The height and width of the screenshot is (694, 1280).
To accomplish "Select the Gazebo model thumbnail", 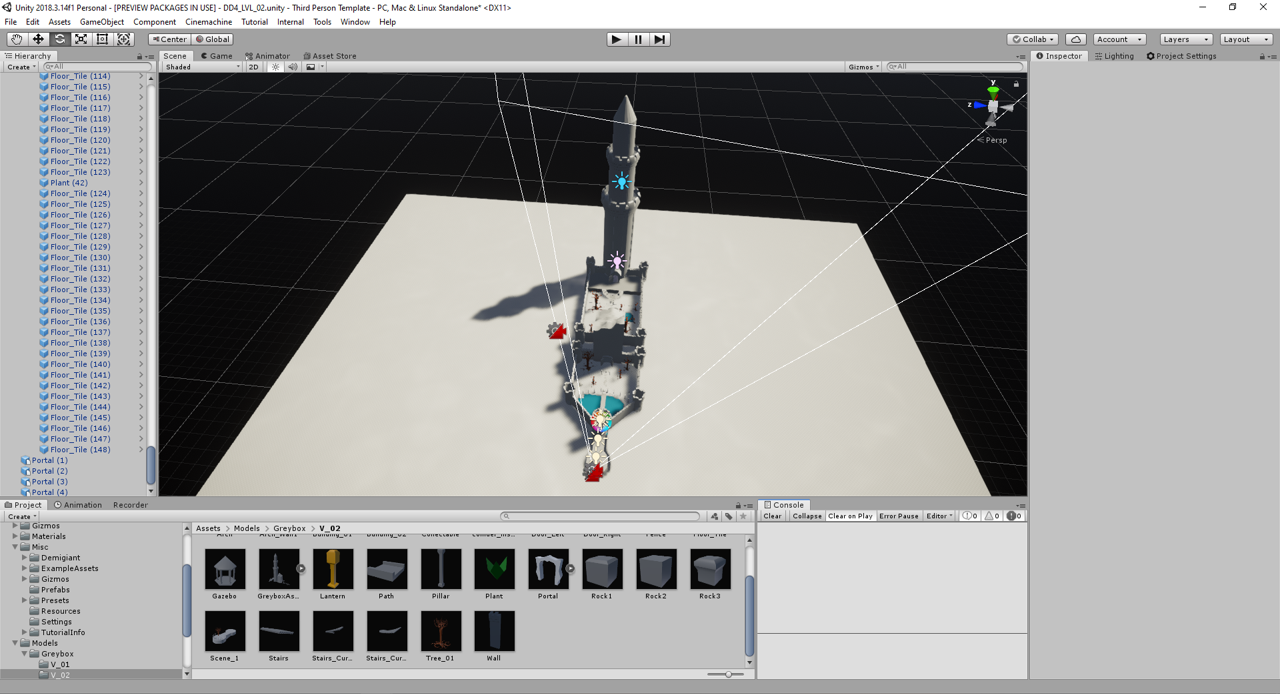I will point(225,569).
